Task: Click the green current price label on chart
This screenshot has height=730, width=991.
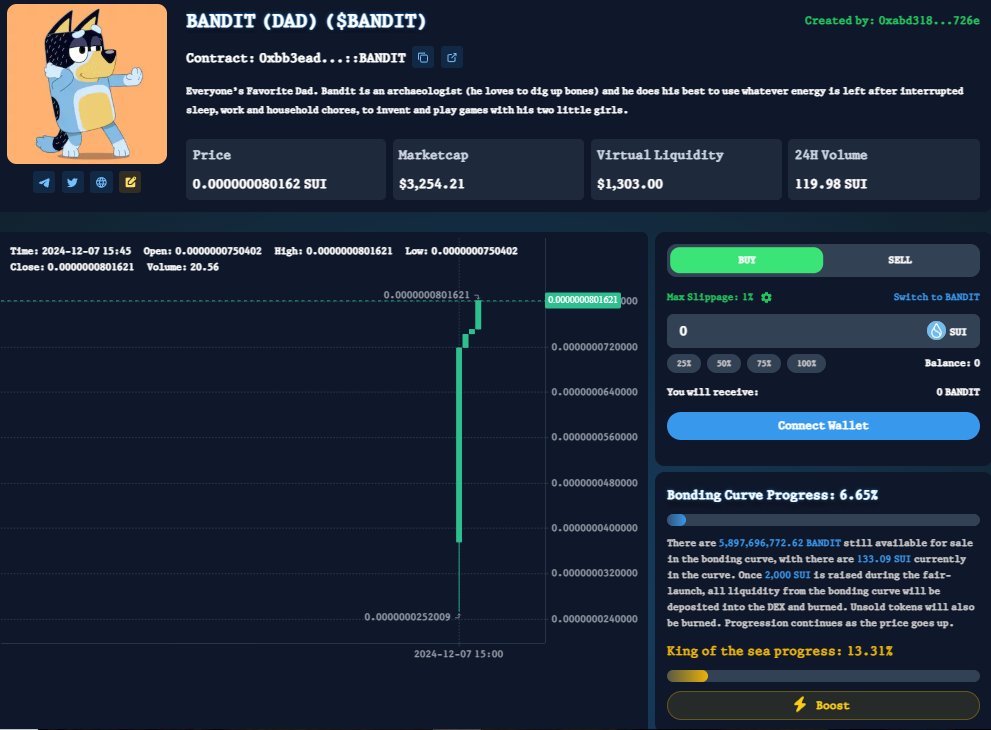Action: (x=583, y=300)
